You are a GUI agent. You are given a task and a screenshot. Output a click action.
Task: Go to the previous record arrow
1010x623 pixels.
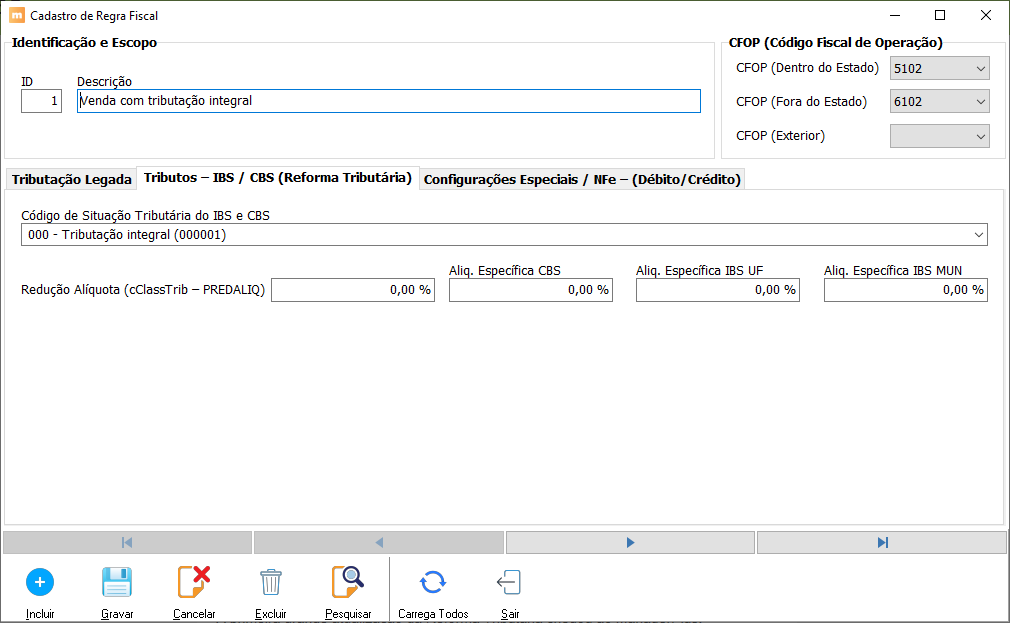[379, 542]
